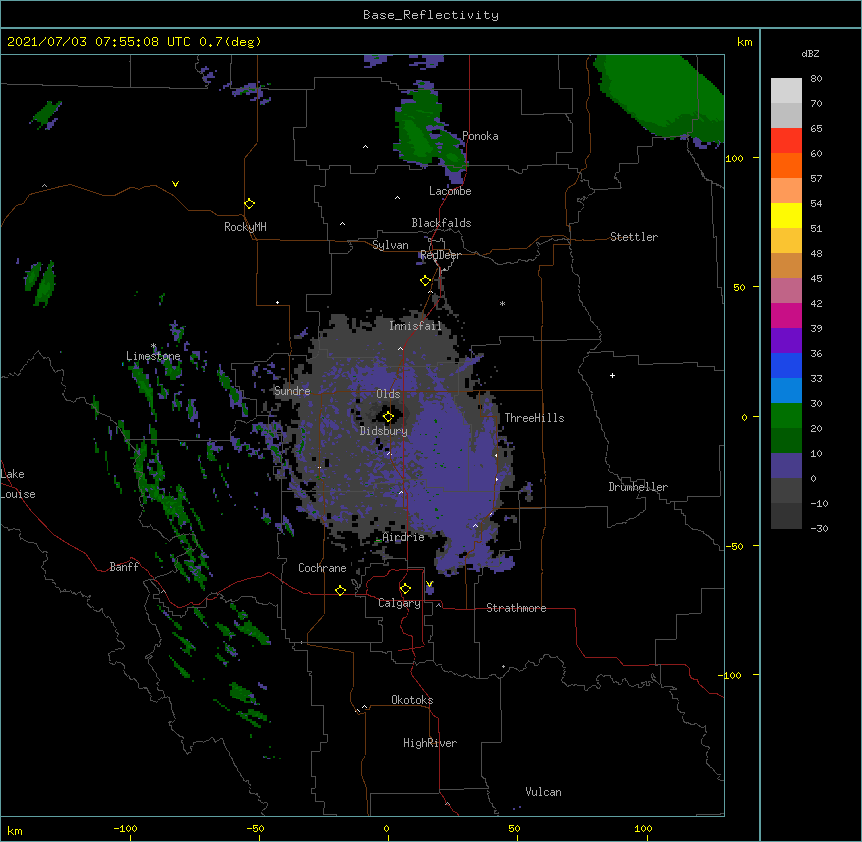Click the yellow diamond marker near RockyMH
The height and width of the screenshot is (842, 862).
[x=250, y=204]
